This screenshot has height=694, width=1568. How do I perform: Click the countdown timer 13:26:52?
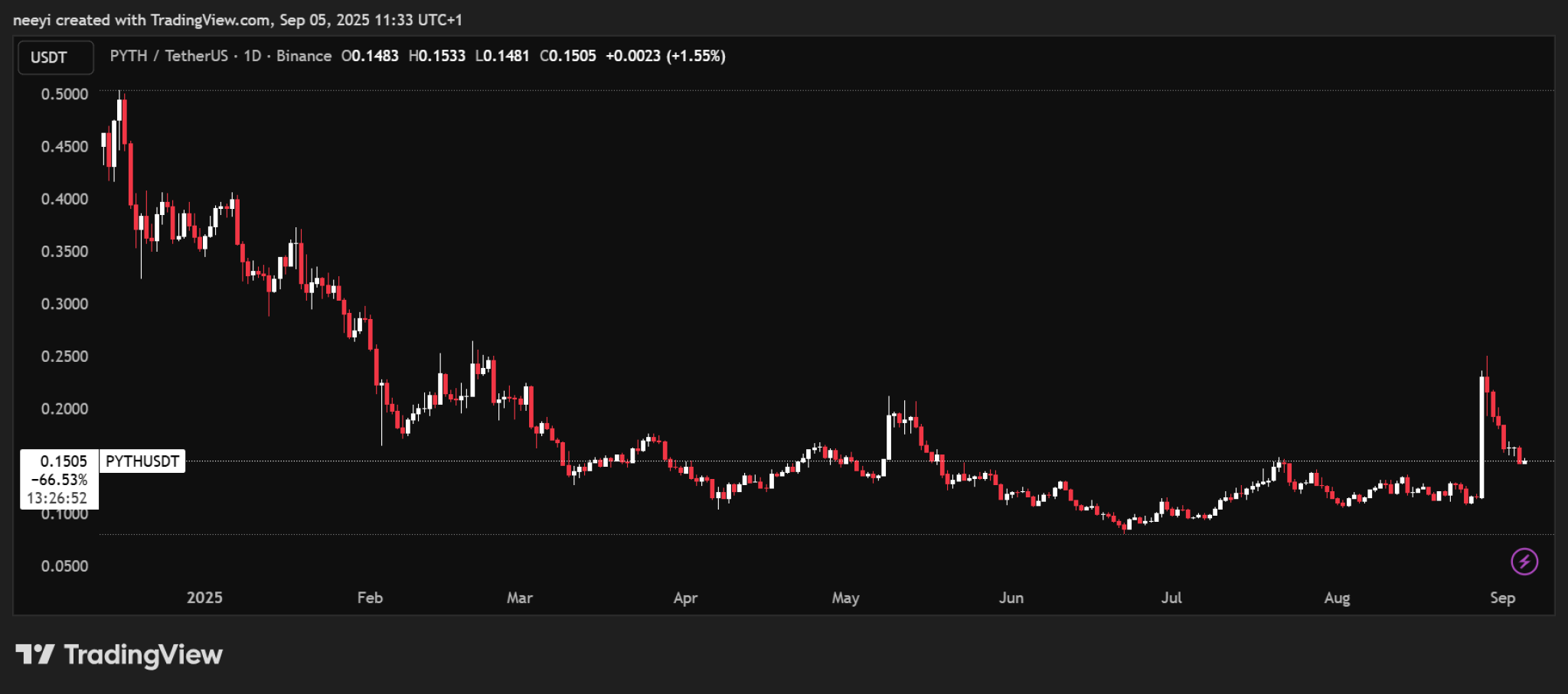pyautogui.click(x=58, y=500)
